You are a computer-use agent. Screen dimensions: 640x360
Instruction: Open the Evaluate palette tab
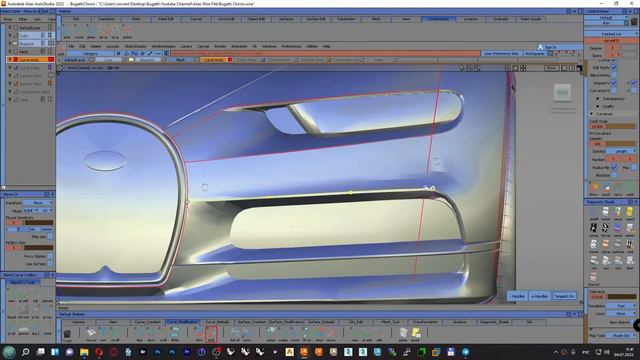pos(500,19)
